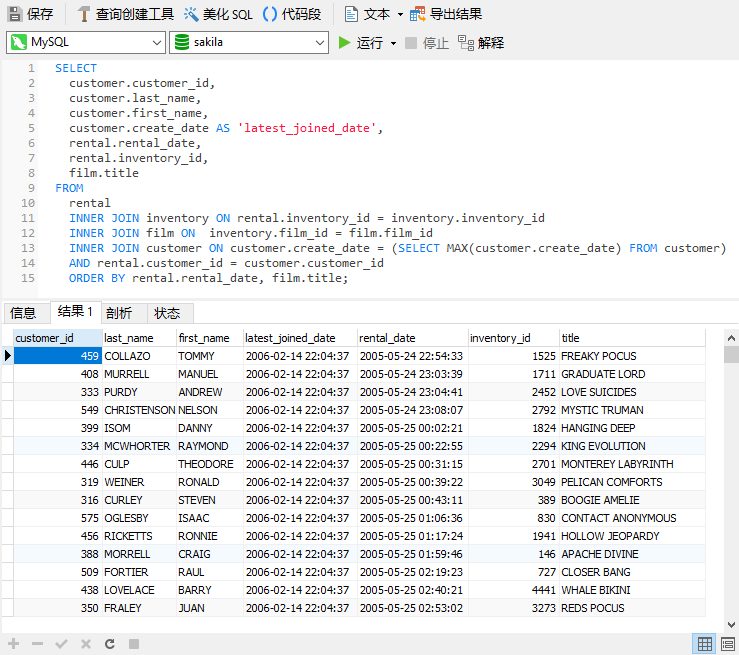
Task: Select the cell RAYMOND
Action: [210, 446]
